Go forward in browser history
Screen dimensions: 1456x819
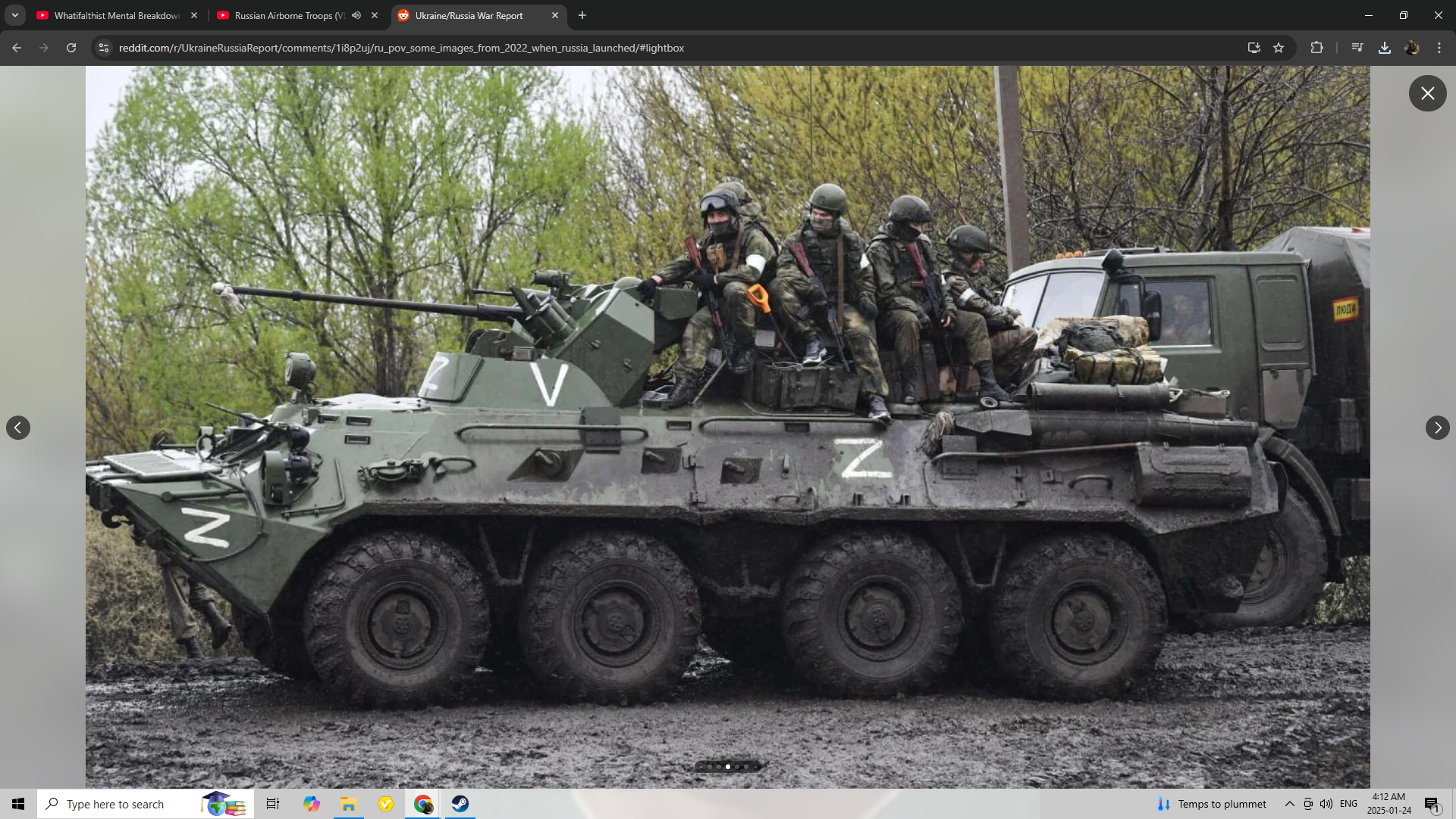[44, 48]
